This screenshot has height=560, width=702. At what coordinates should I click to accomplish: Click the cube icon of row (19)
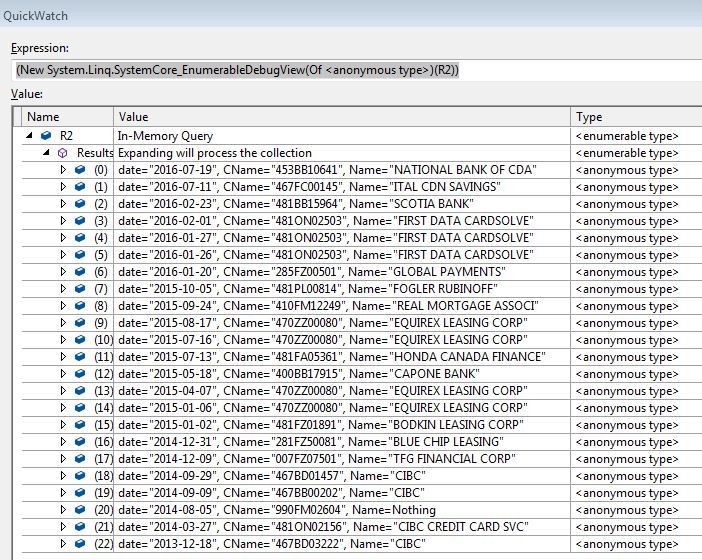tap(80, 492)
